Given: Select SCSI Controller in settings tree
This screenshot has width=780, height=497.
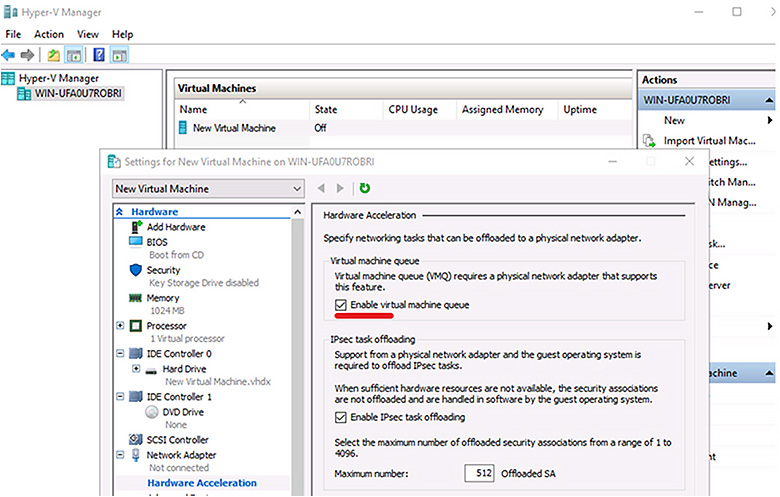Looking at the screenshot, I should click(177, 440).
